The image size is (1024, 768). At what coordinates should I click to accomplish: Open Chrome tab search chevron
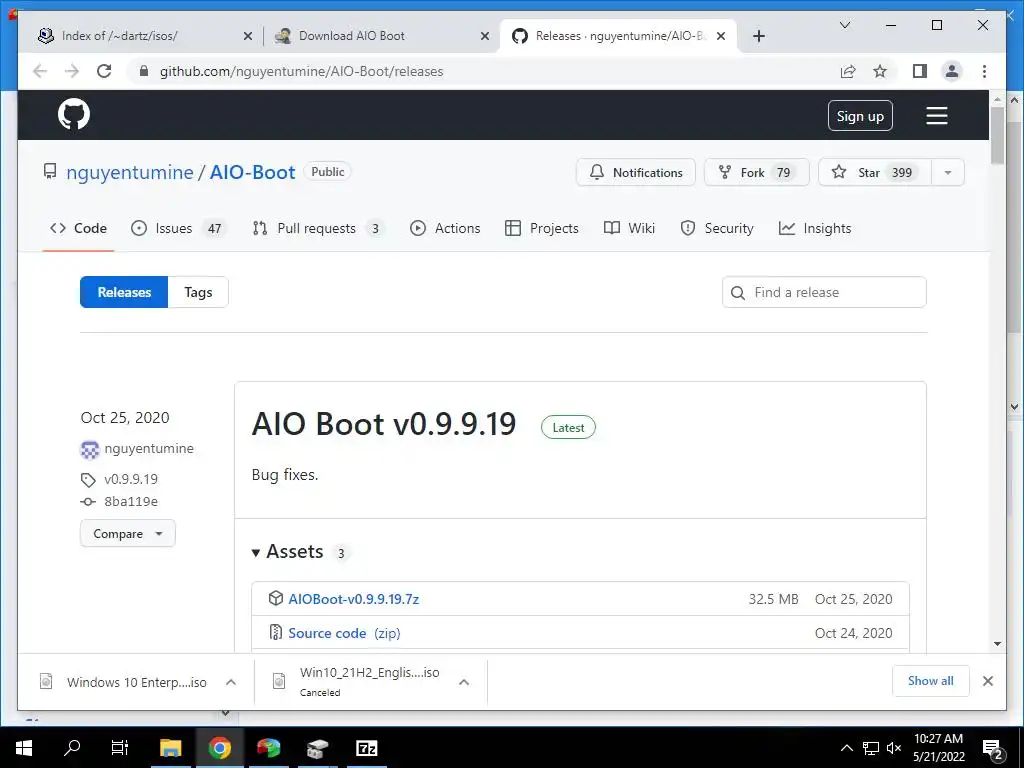844,25
